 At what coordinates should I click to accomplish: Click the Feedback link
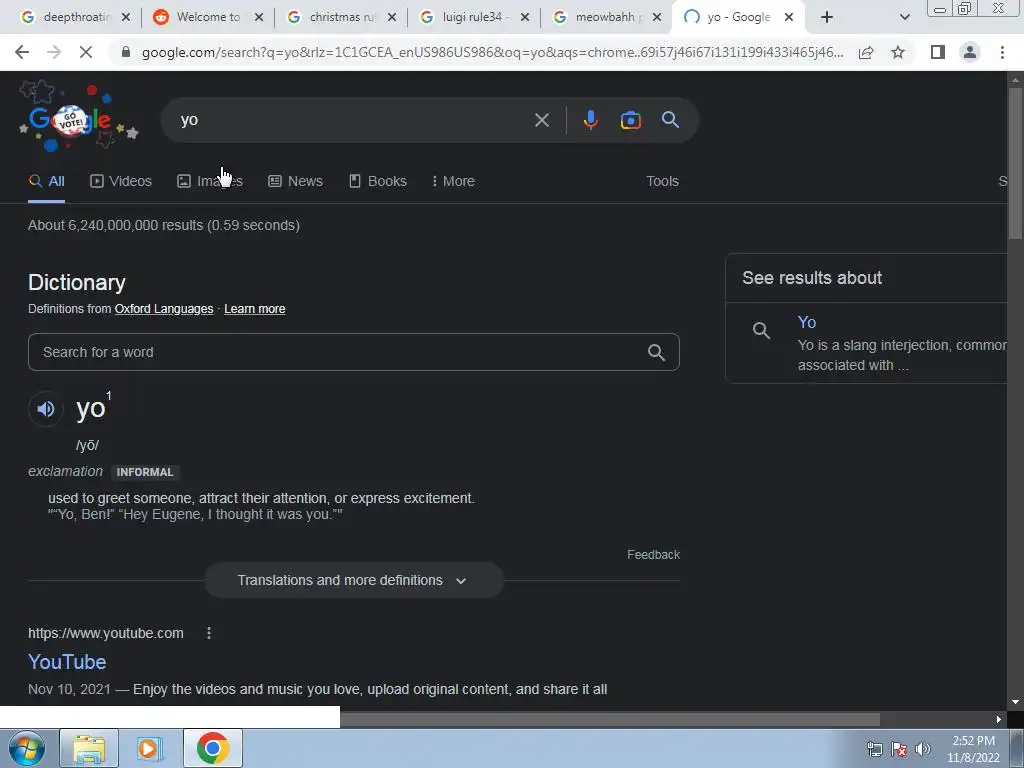[653, 554]
